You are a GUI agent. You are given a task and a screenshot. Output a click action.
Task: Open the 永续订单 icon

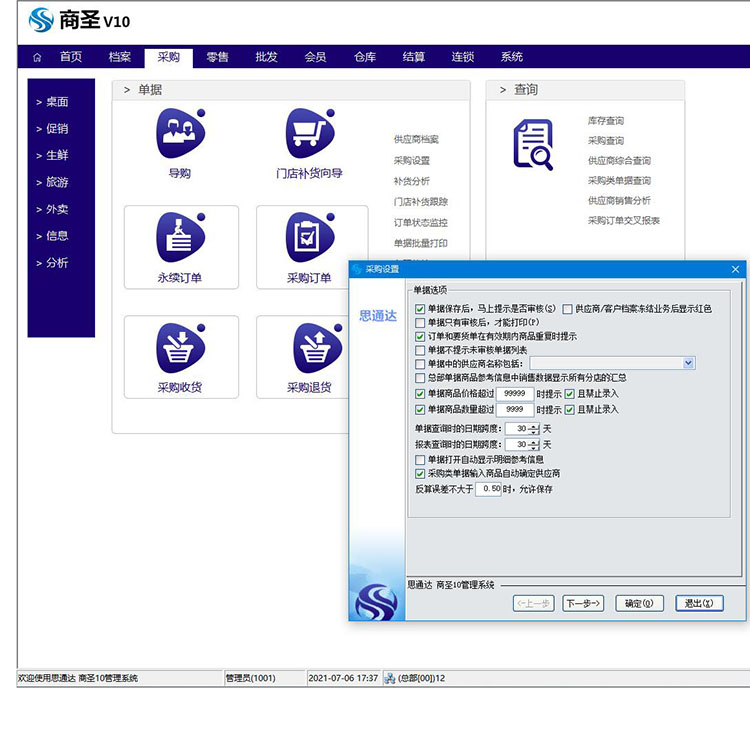click(x=180, y=237)
